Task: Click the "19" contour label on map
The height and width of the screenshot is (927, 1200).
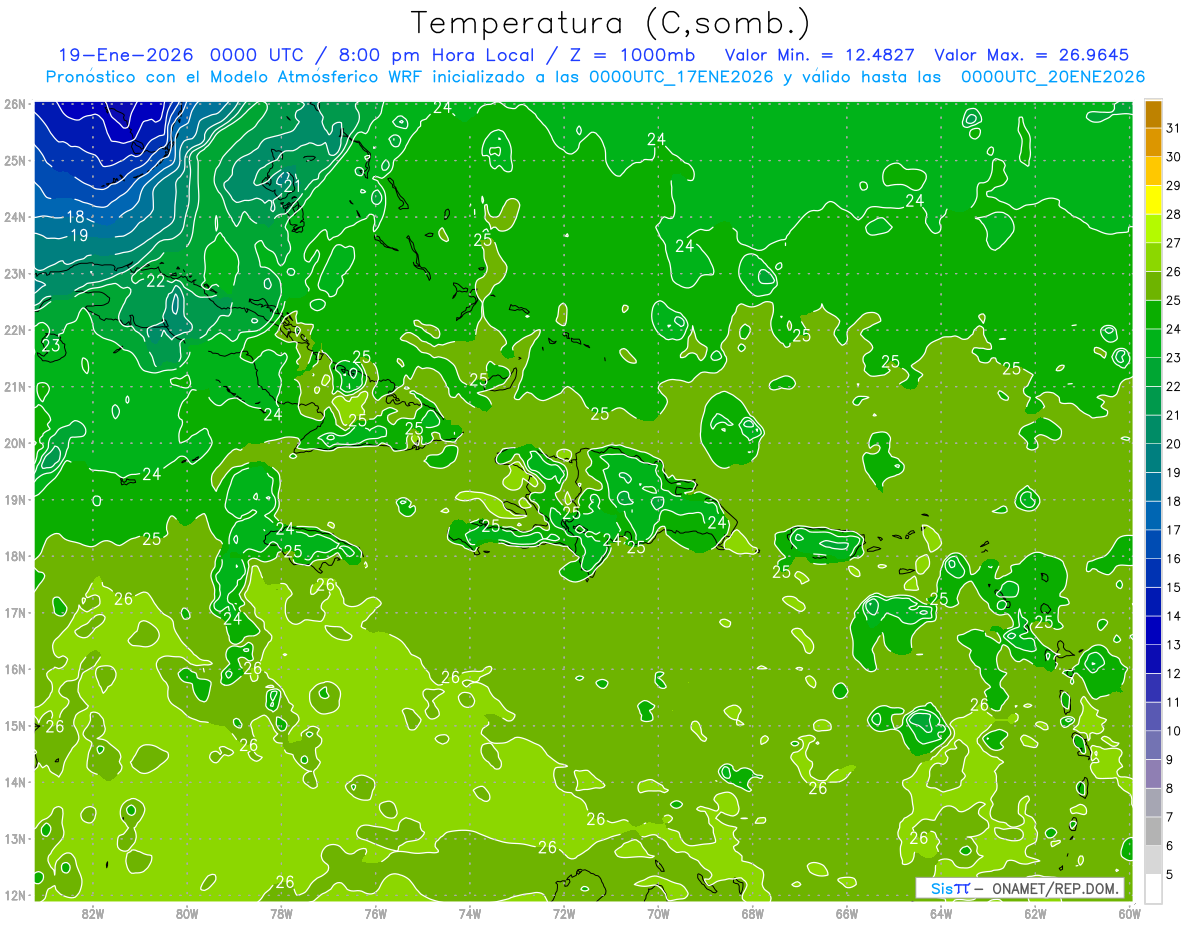Action: (x=80, y=236)
